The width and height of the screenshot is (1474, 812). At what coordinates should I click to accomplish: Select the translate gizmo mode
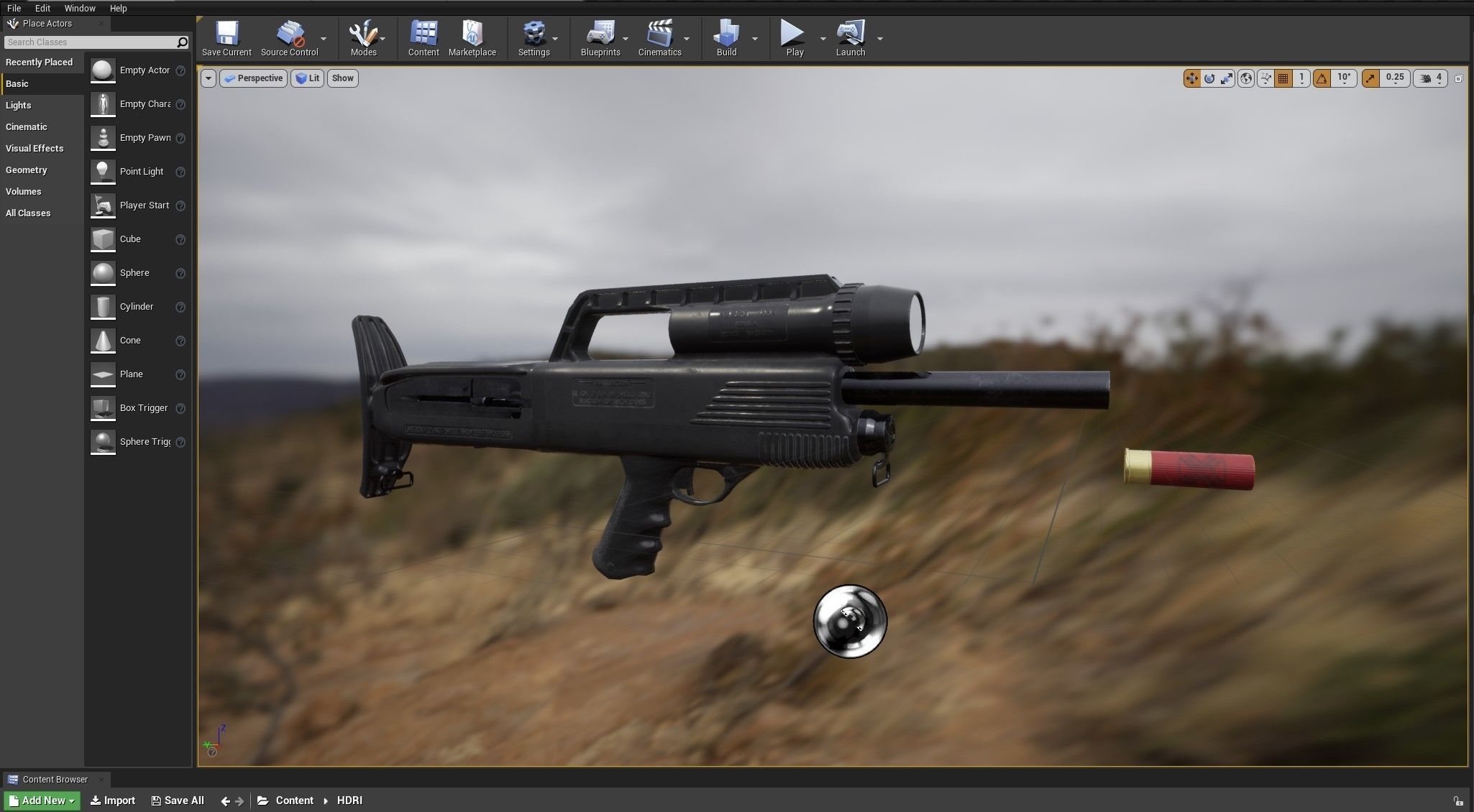(1192, 78)
